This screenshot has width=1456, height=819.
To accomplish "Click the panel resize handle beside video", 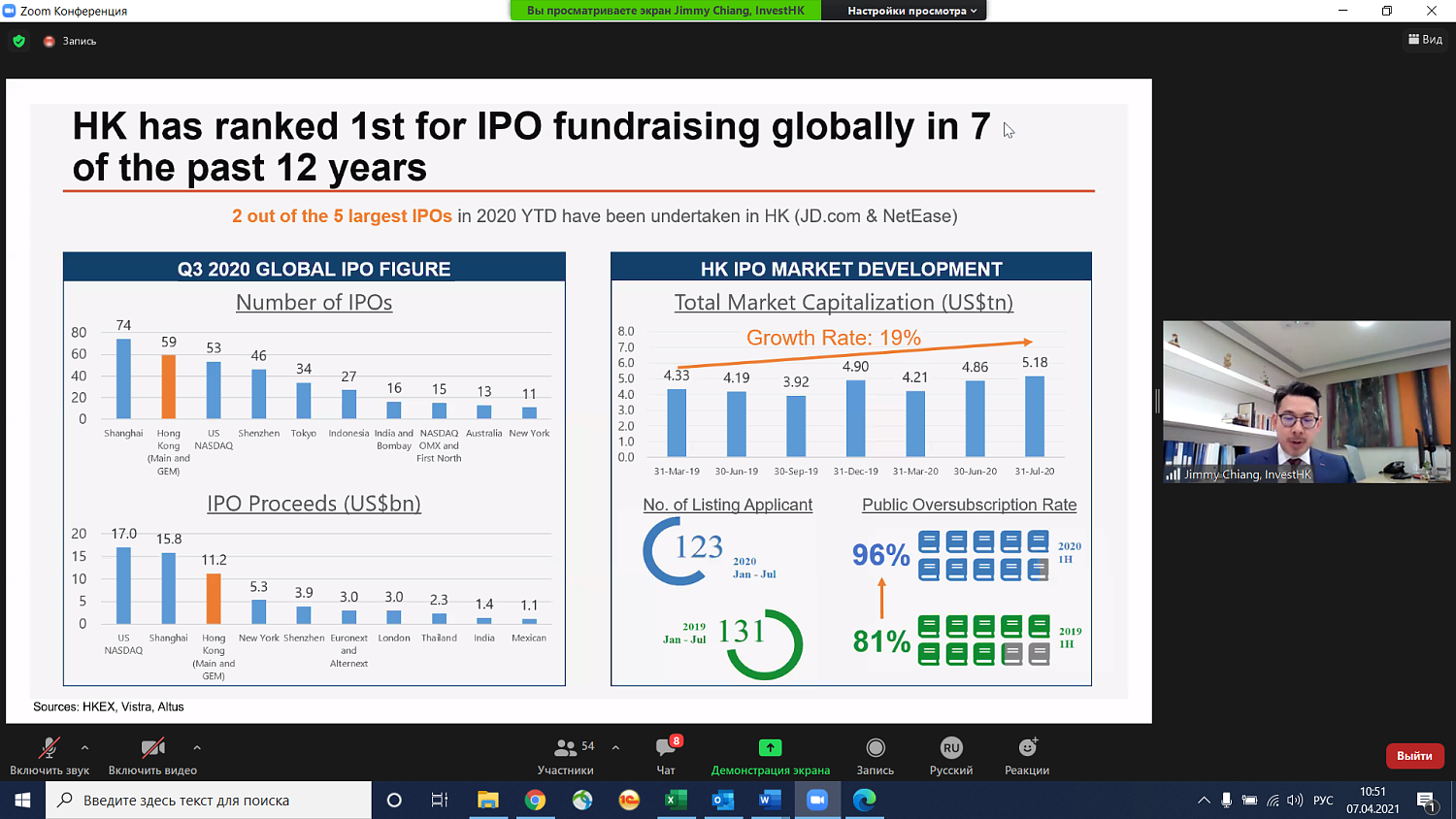I will [1157, 401].
